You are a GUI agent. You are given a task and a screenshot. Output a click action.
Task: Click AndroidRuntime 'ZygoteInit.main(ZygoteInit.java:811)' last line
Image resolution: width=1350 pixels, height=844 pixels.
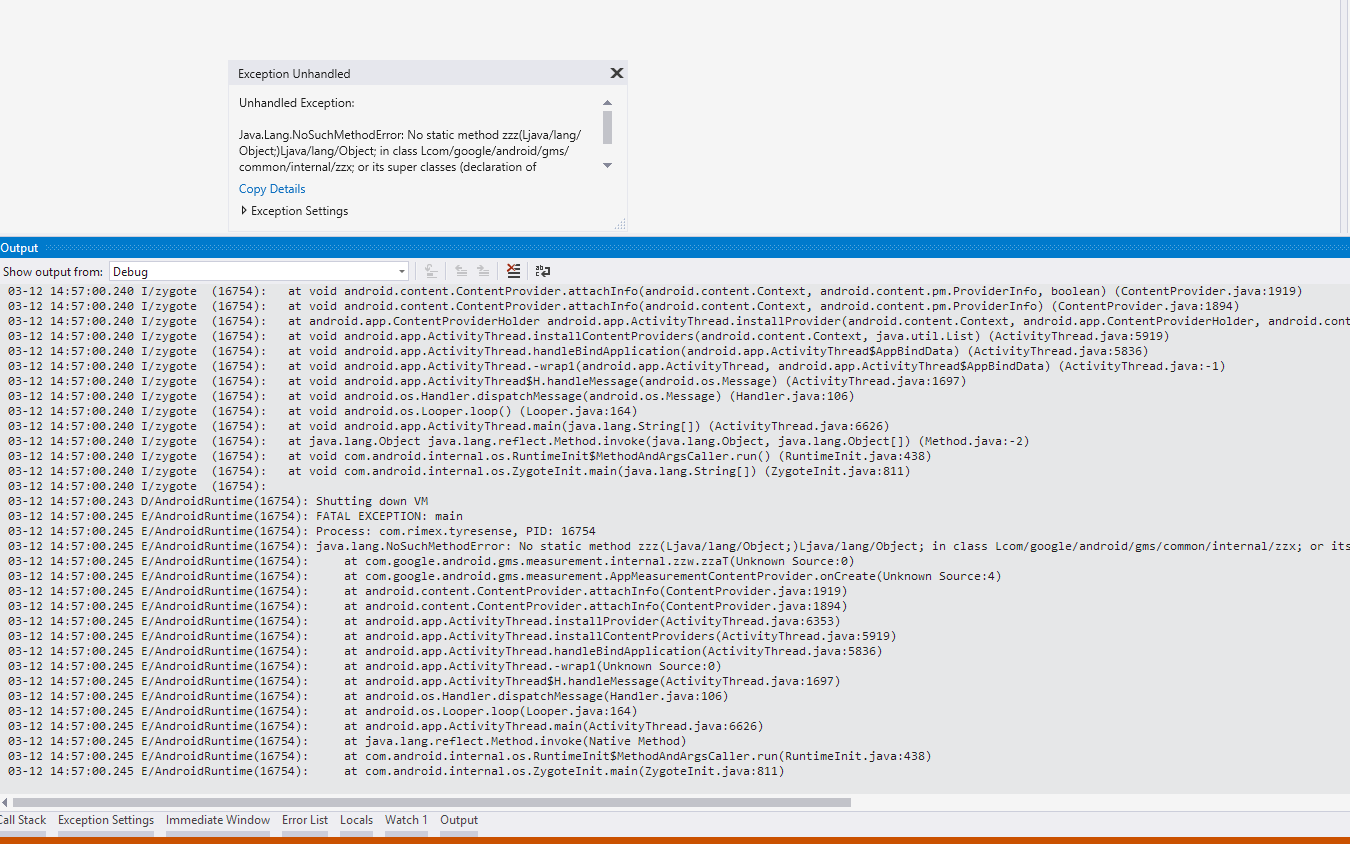pos(396,771)
